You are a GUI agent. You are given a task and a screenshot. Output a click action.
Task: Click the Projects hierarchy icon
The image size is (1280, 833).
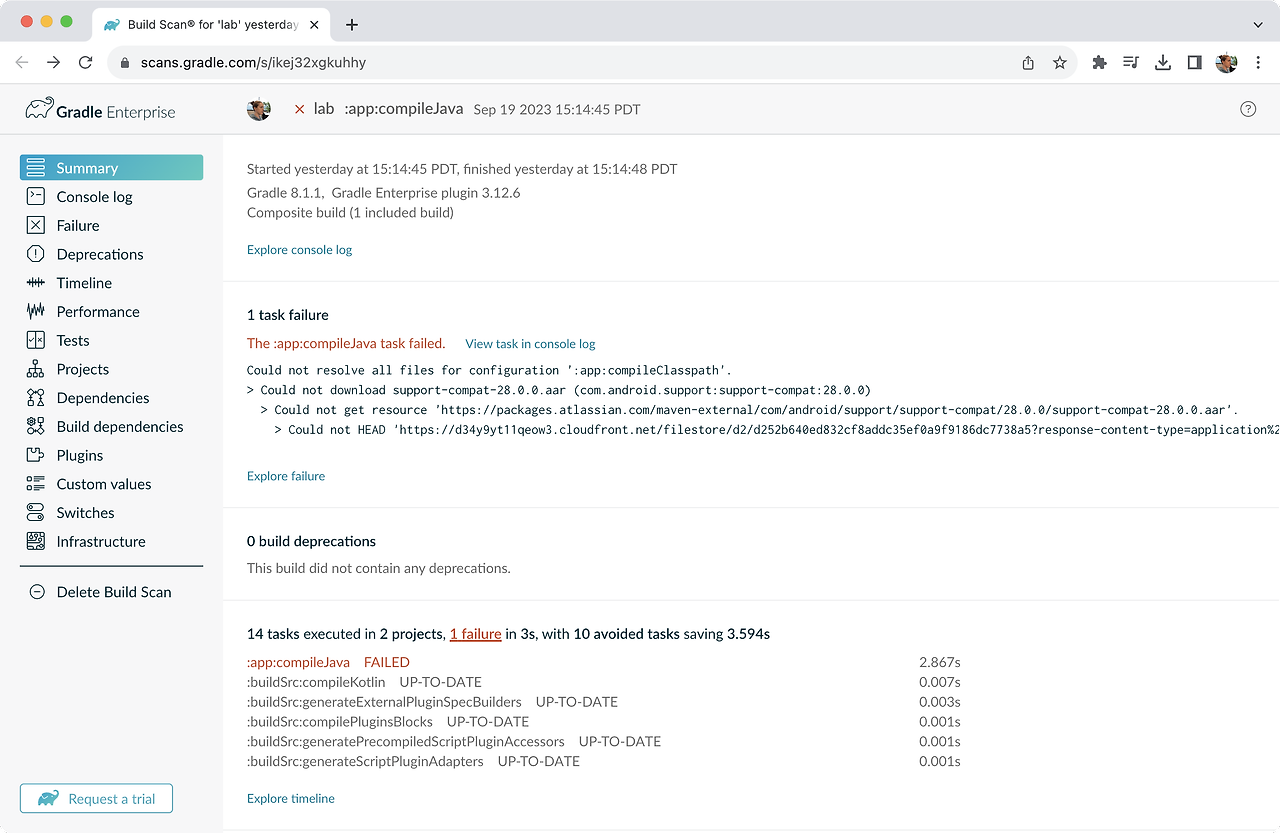(36, 369)
